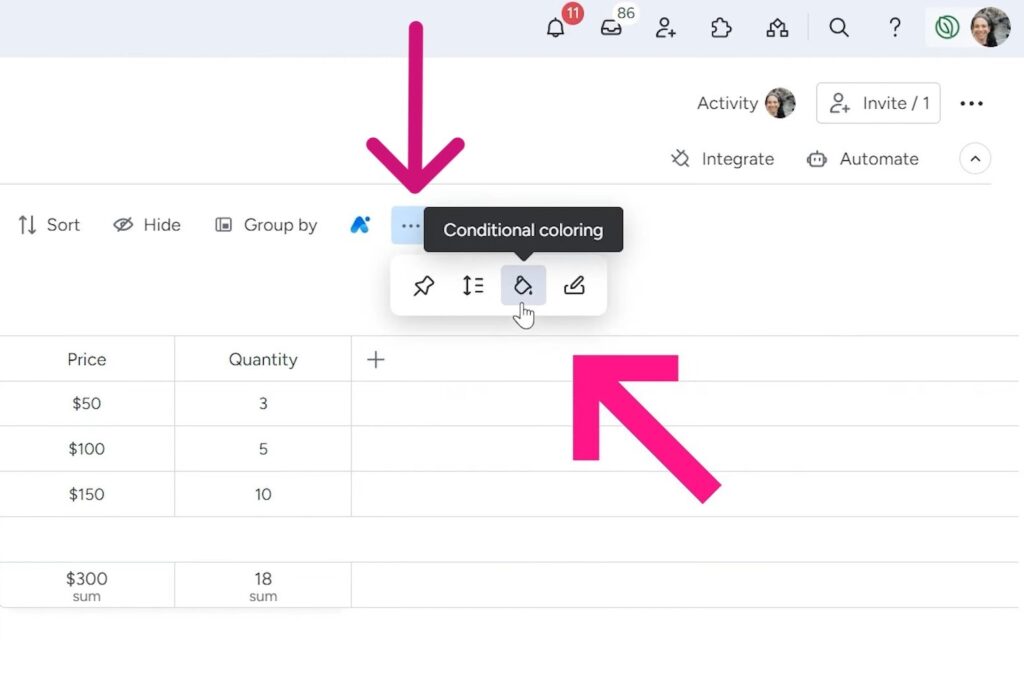Open the Integrate menu
Viewport: 1024px width, 674px height.
click(x=722, y=158)
